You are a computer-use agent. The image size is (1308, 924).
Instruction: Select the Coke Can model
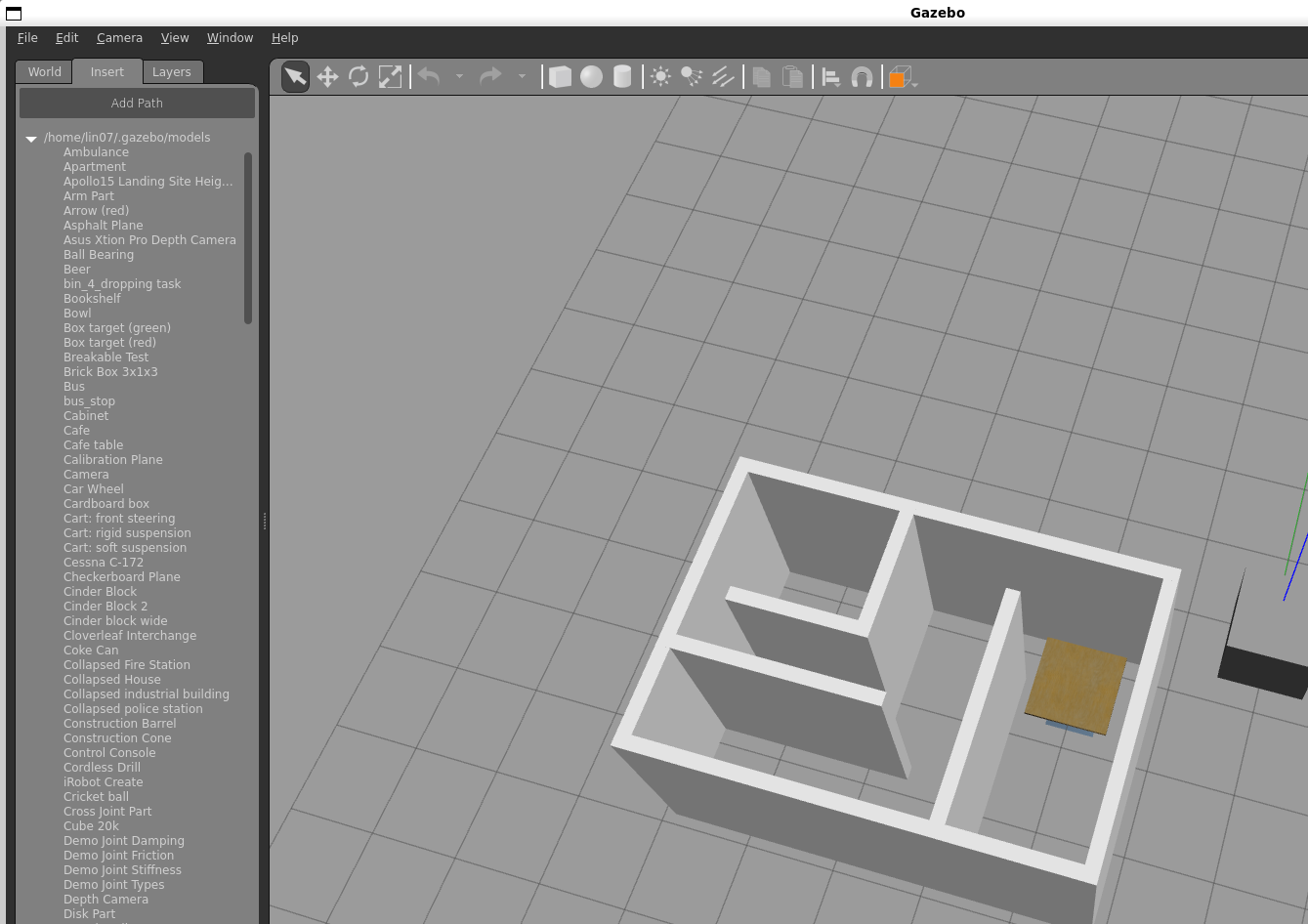tap(91, 651)
